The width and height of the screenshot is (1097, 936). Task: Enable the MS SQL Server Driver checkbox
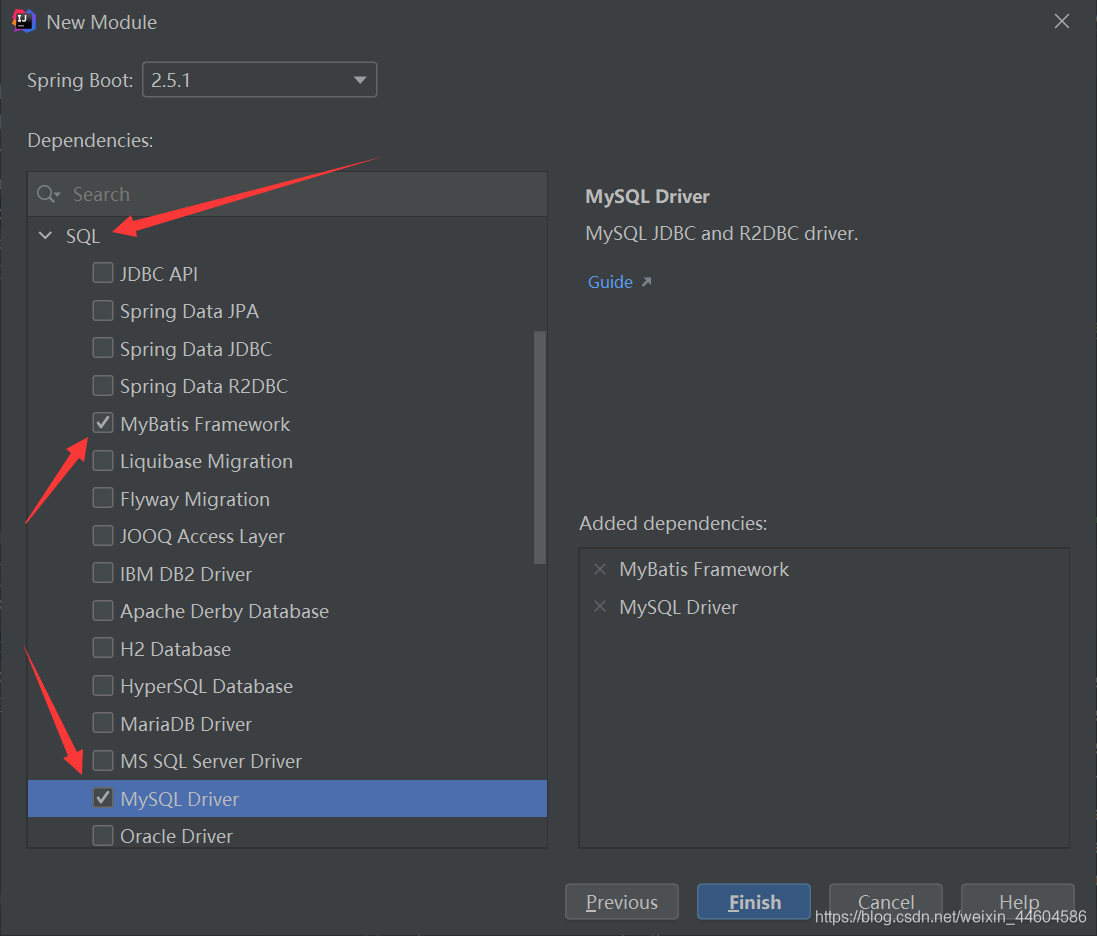pos(103,760)
